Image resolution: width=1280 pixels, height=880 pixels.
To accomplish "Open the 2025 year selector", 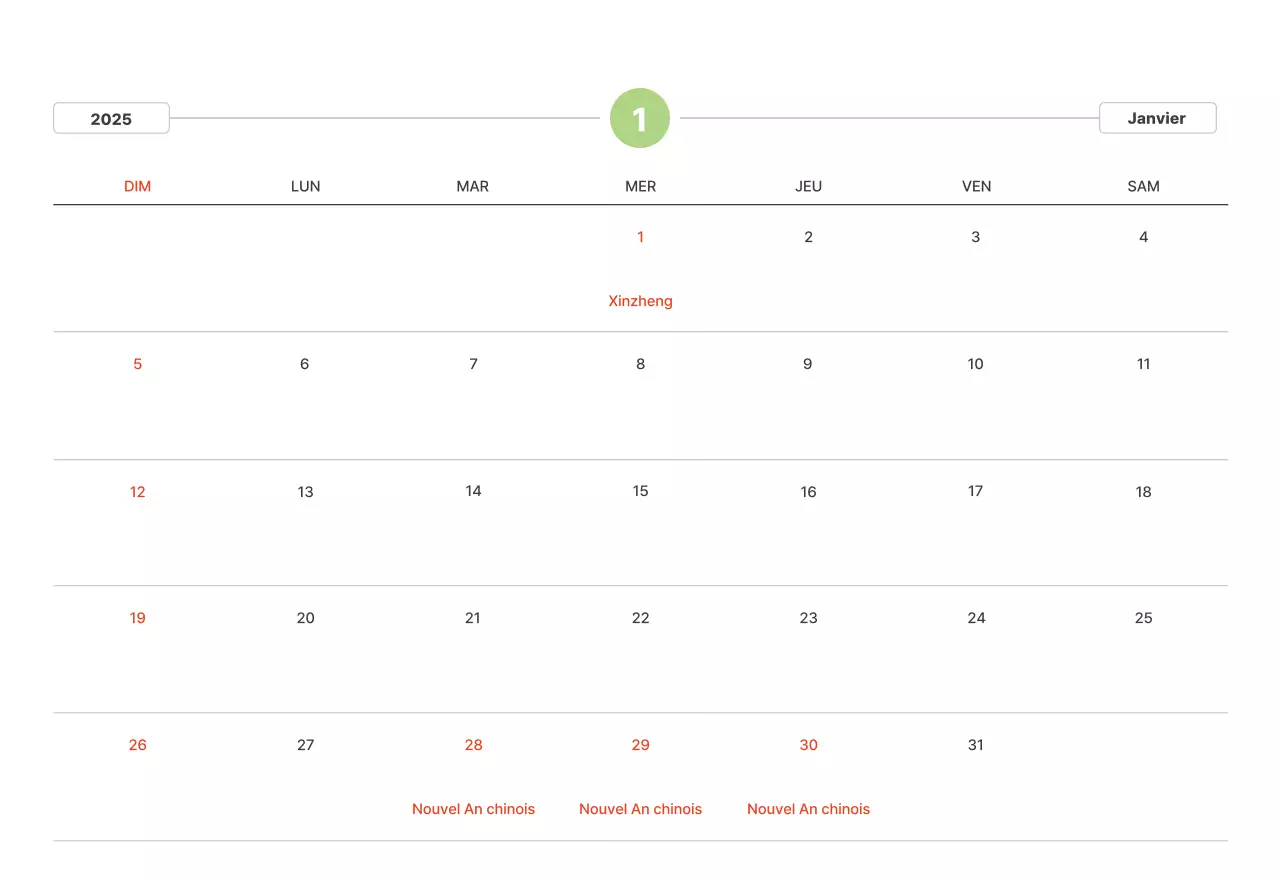I will point(111,118).
